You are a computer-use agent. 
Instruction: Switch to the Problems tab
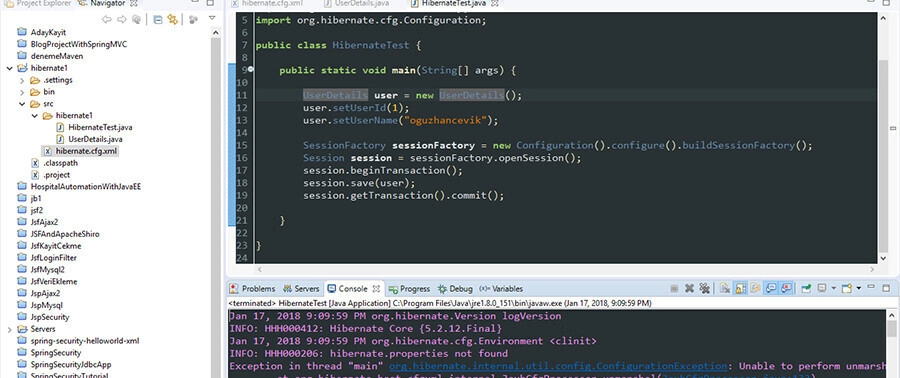coord(253,289)
